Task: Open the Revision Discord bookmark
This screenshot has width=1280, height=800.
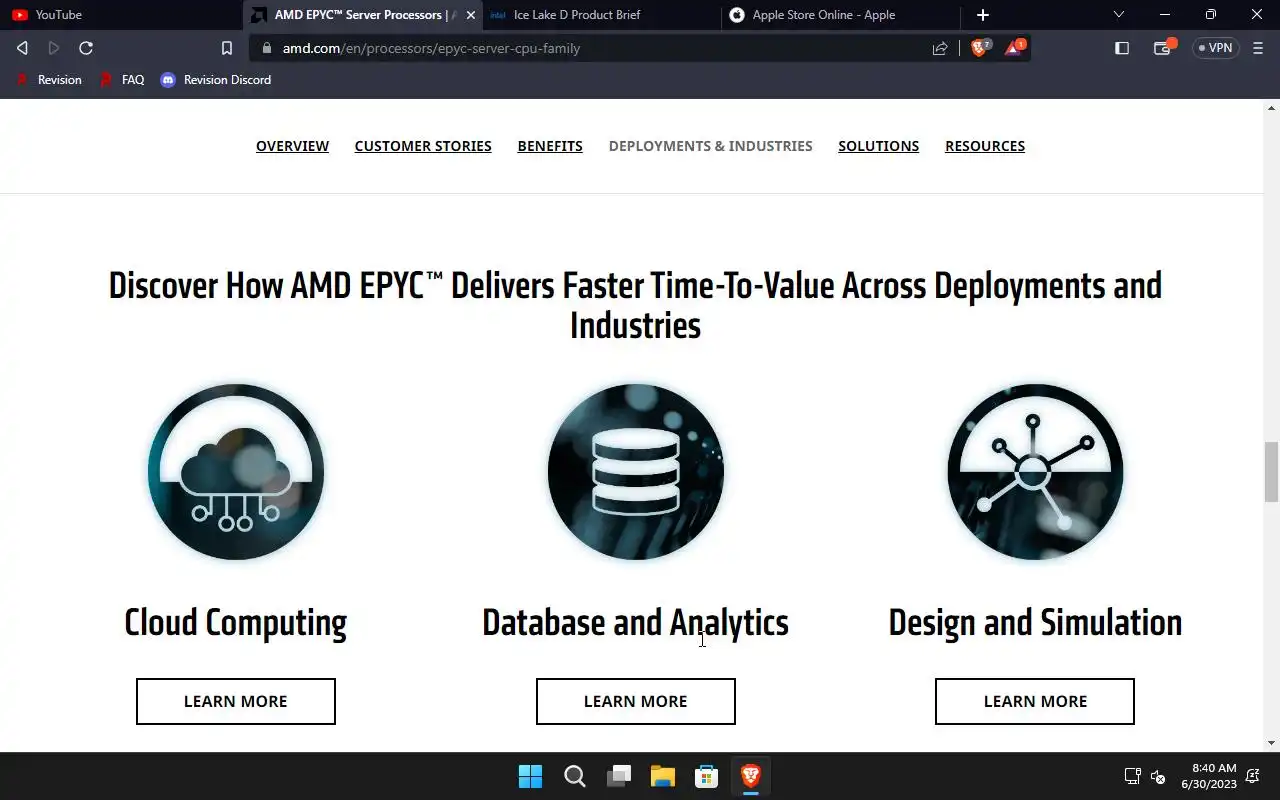Action: (216, 80)
